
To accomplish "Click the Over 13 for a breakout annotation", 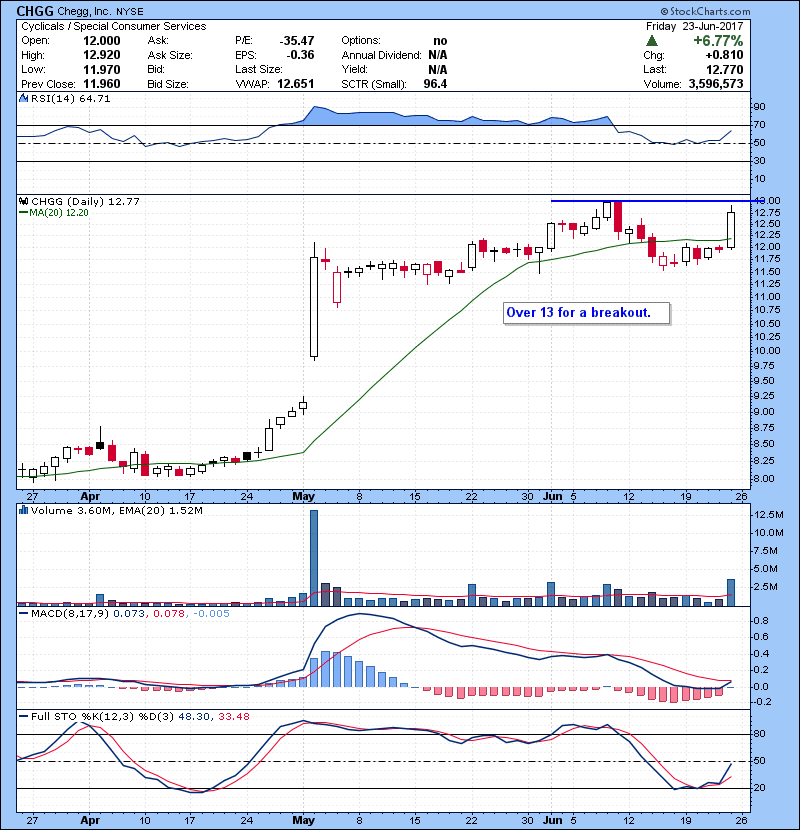I will [586, 313].
